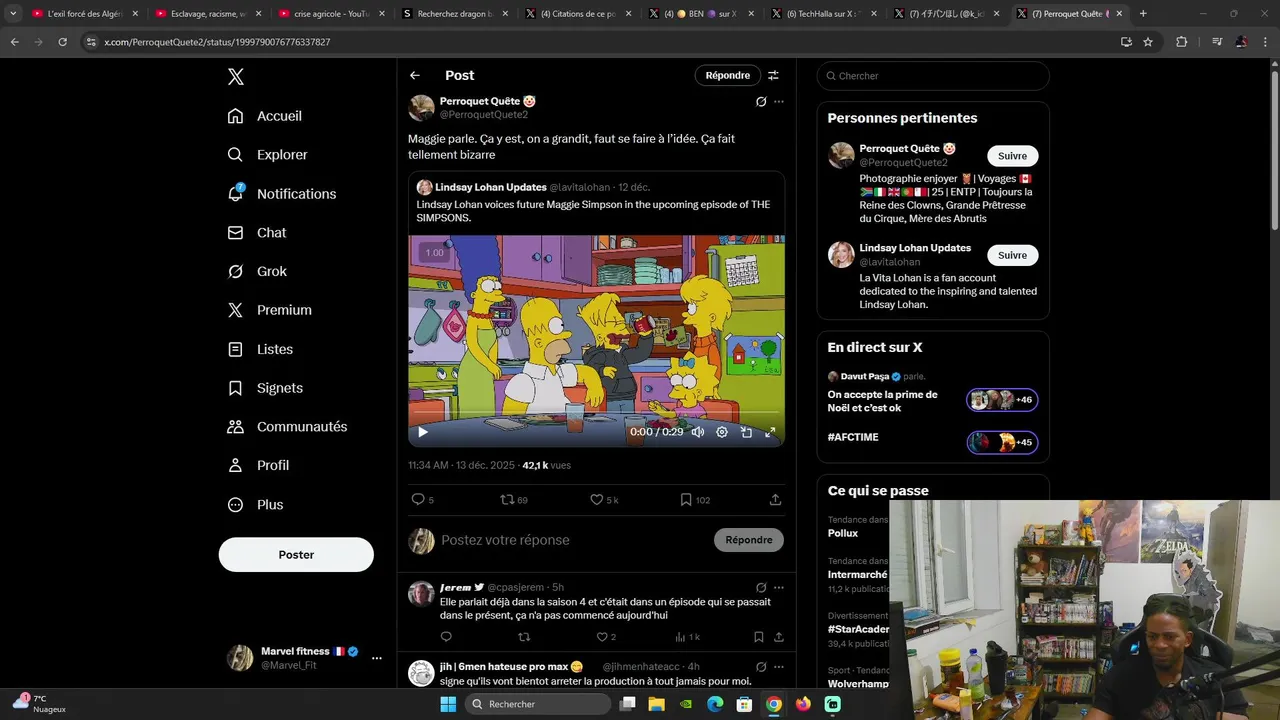Click the video progress bar

click(x=596, y=412)
